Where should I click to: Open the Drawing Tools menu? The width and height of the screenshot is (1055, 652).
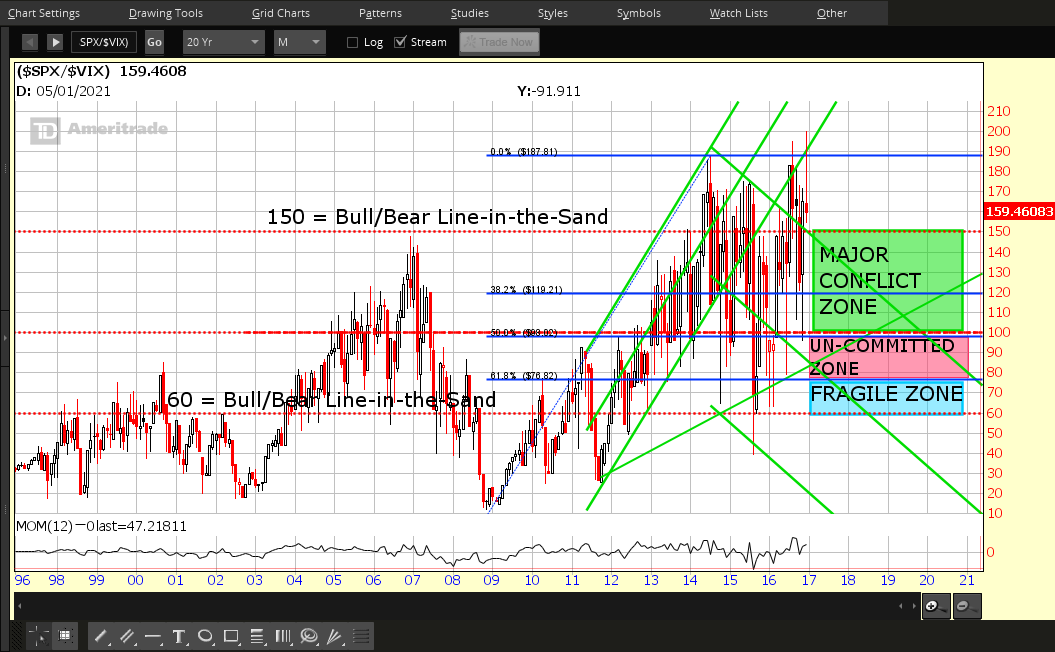click(x=166, y=13)
